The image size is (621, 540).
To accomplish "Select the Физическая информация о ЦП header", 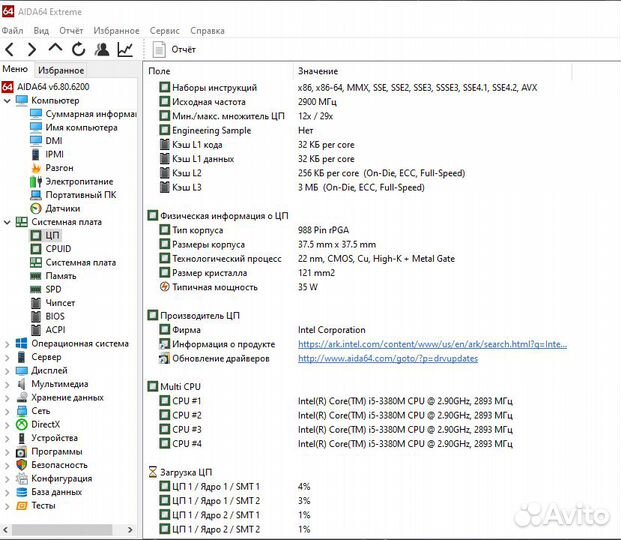I will pos(218,216).
